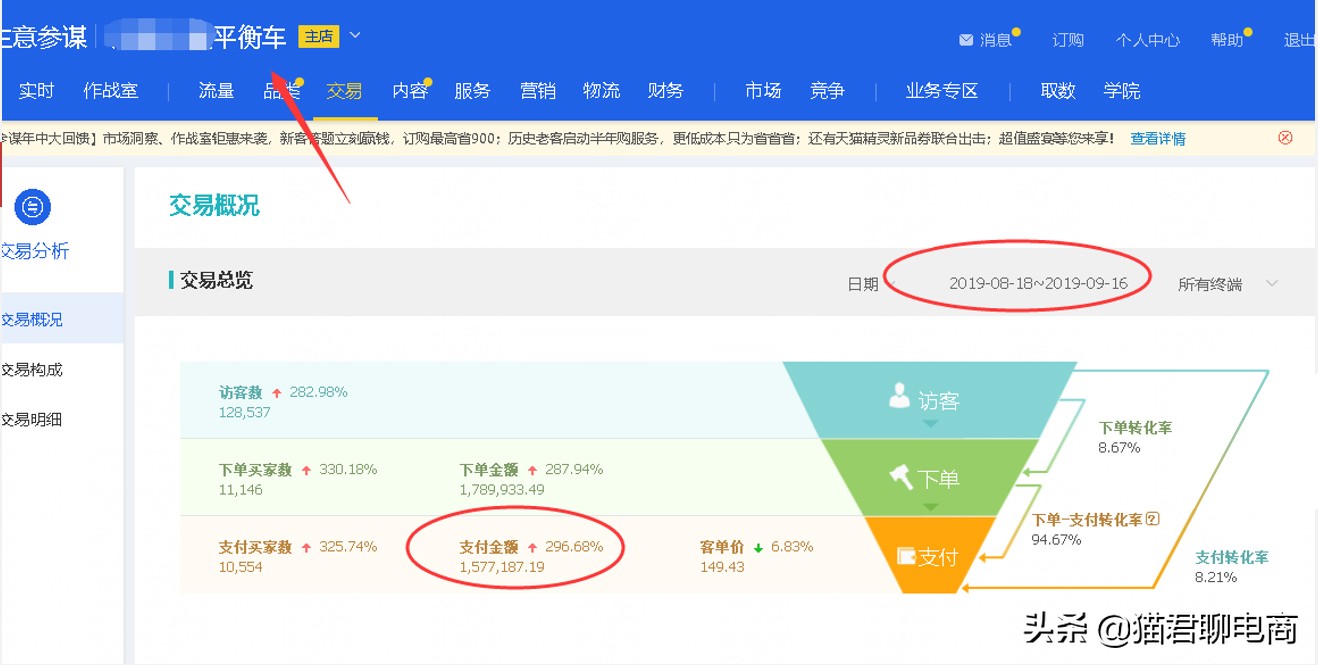
Task: Expand the store name chevron in the header
Action: pos(357,35)
